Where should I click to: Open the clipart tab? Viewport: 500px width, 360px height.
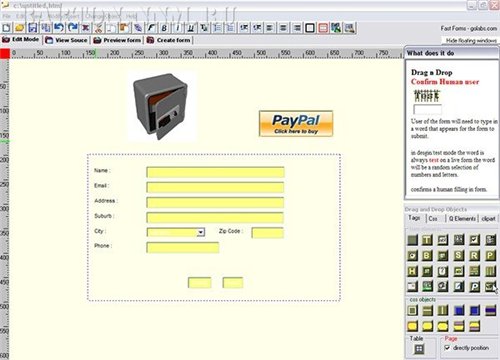tap(488, 219)
